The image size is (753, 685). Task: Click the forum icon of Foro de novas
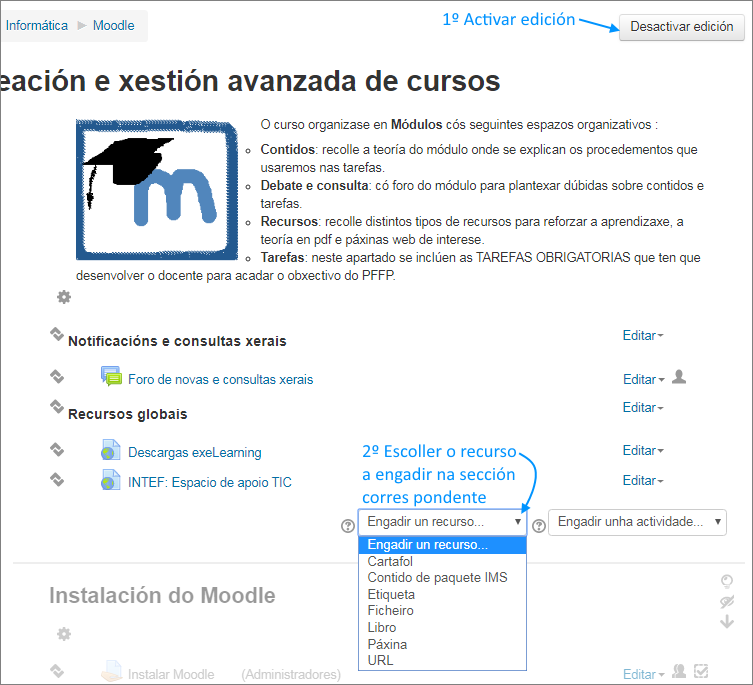[111, 376]
